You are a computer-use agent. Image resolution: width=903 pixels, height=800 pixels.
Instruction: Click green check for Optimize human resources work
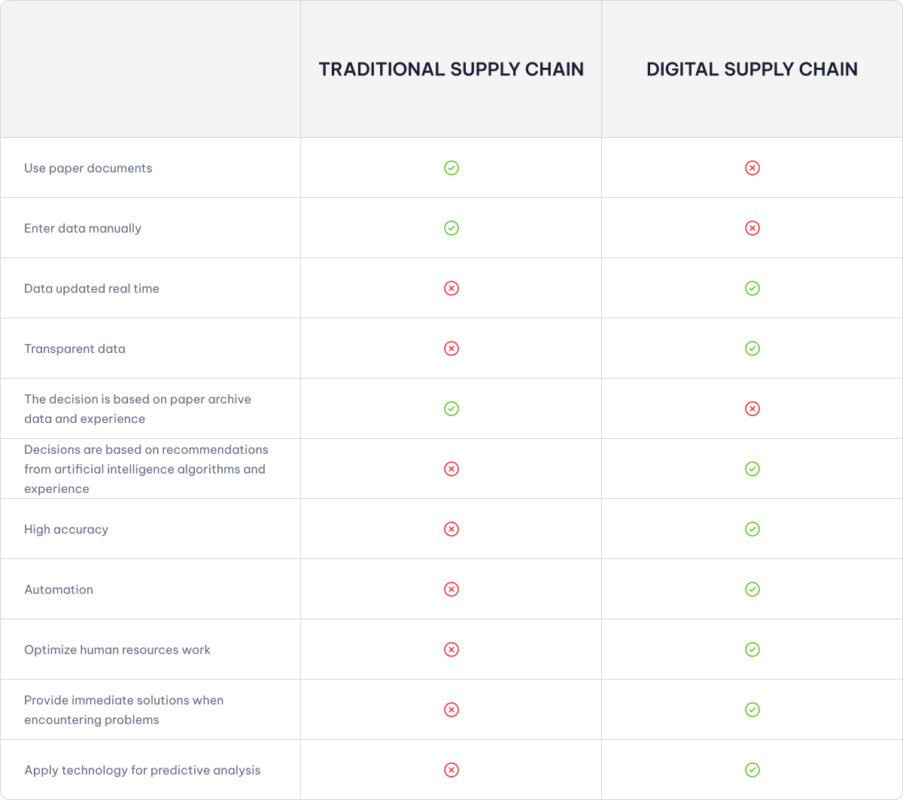pyautogui.click(x=752, y=649)
